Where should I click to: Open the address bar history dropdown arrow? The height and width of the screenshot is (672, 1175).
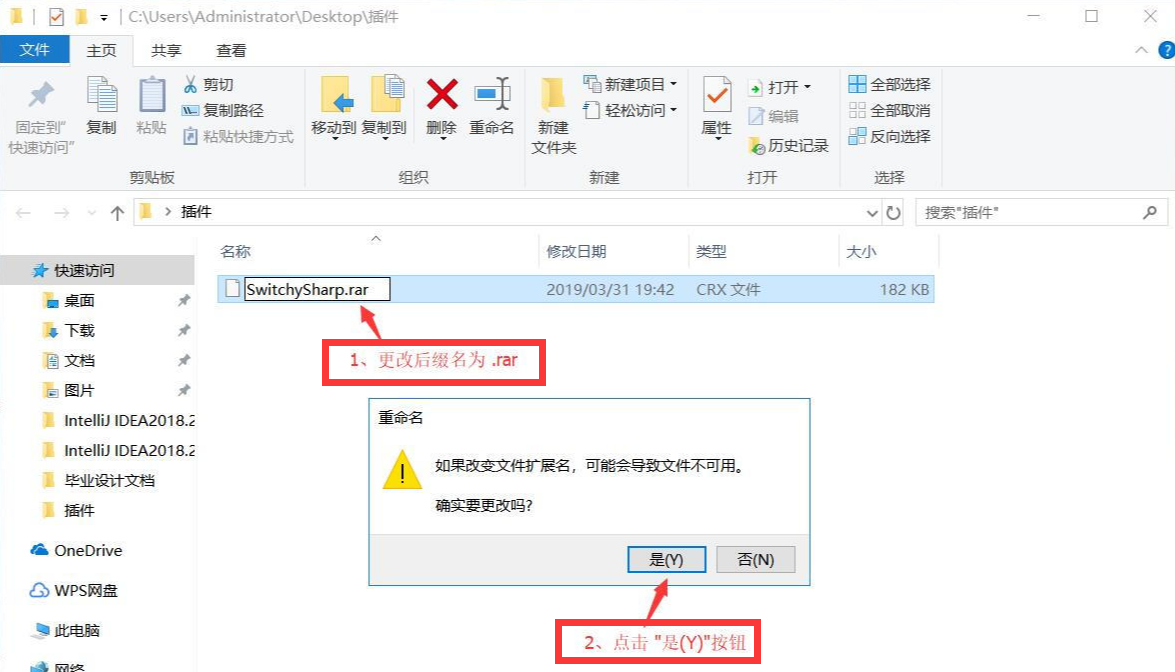tap(872, 213)
